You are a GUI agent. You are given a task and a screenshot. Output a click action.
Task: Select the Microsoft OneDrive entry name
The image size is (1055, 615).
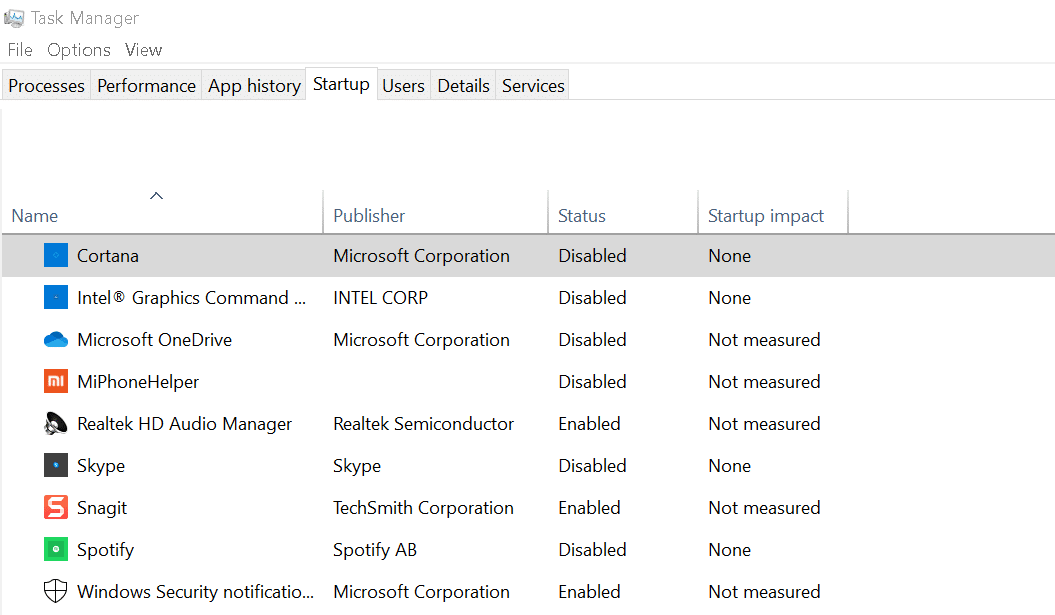(155, 340)
